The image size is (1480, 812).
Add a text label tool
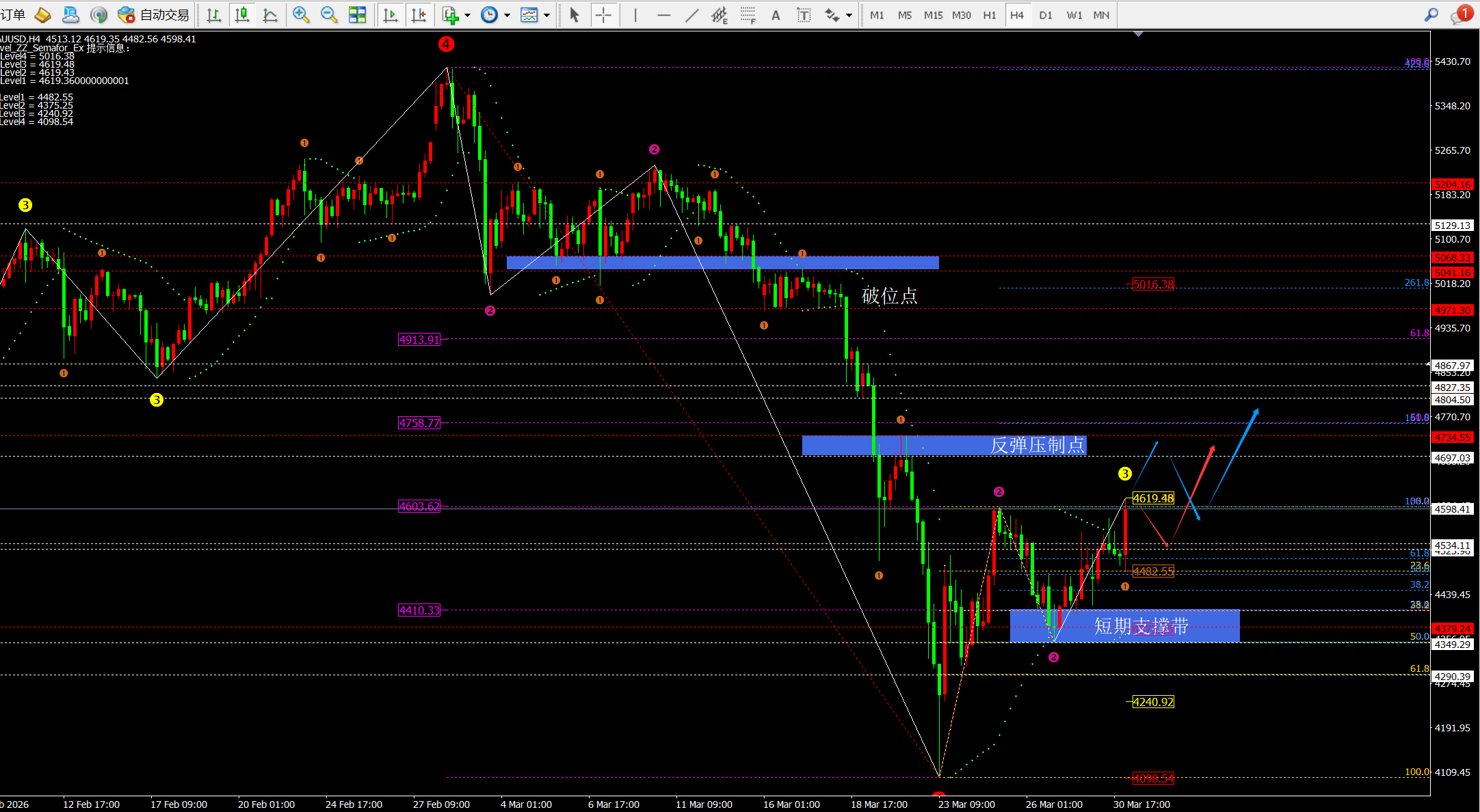pos(776,14)
